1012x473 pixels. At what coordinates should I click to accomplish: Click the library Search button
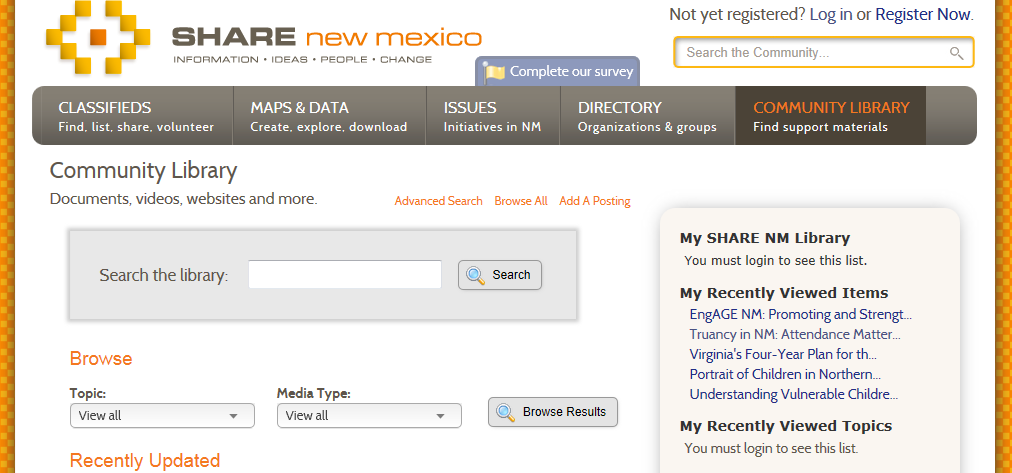(x=500, y=275)
